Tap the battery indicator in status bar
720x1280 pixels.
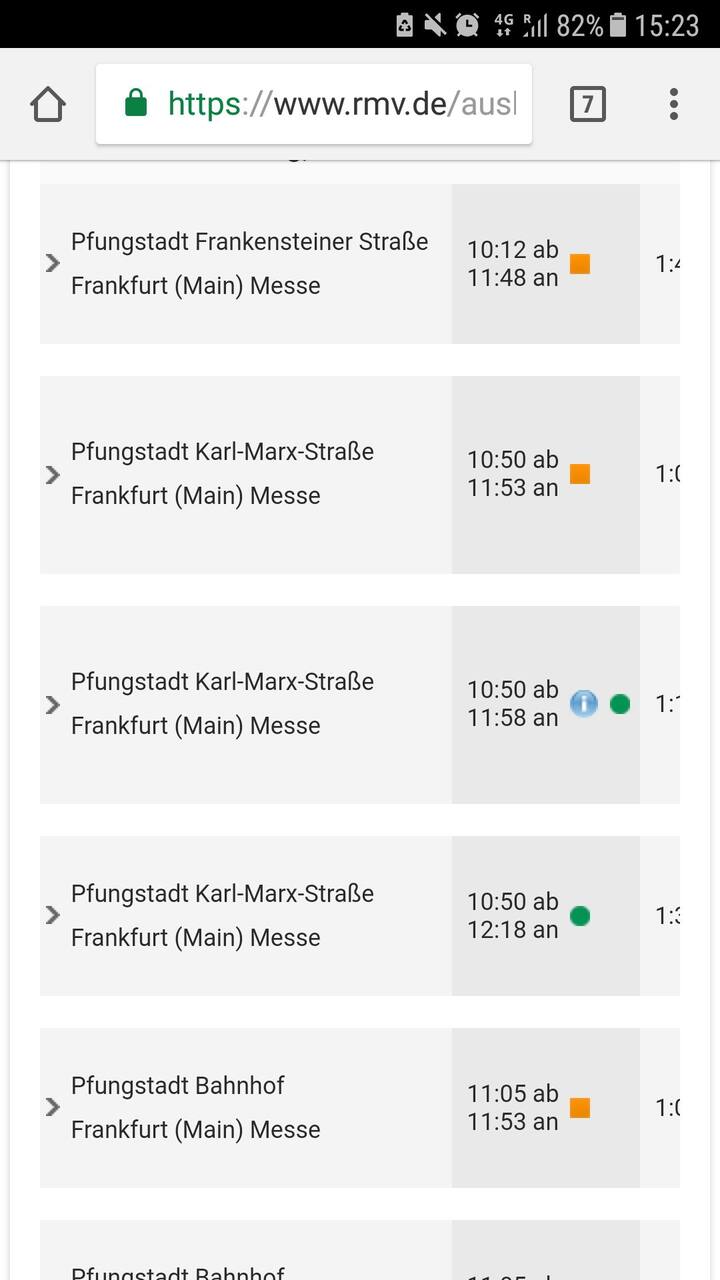point(619,25)
